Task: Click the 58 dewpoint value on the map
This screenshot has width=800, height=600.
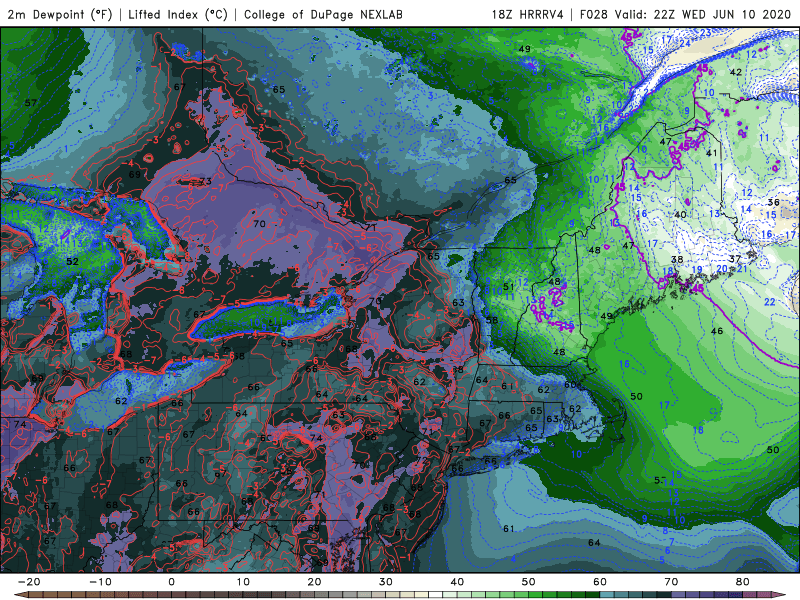Action: (x=492, y=320)
